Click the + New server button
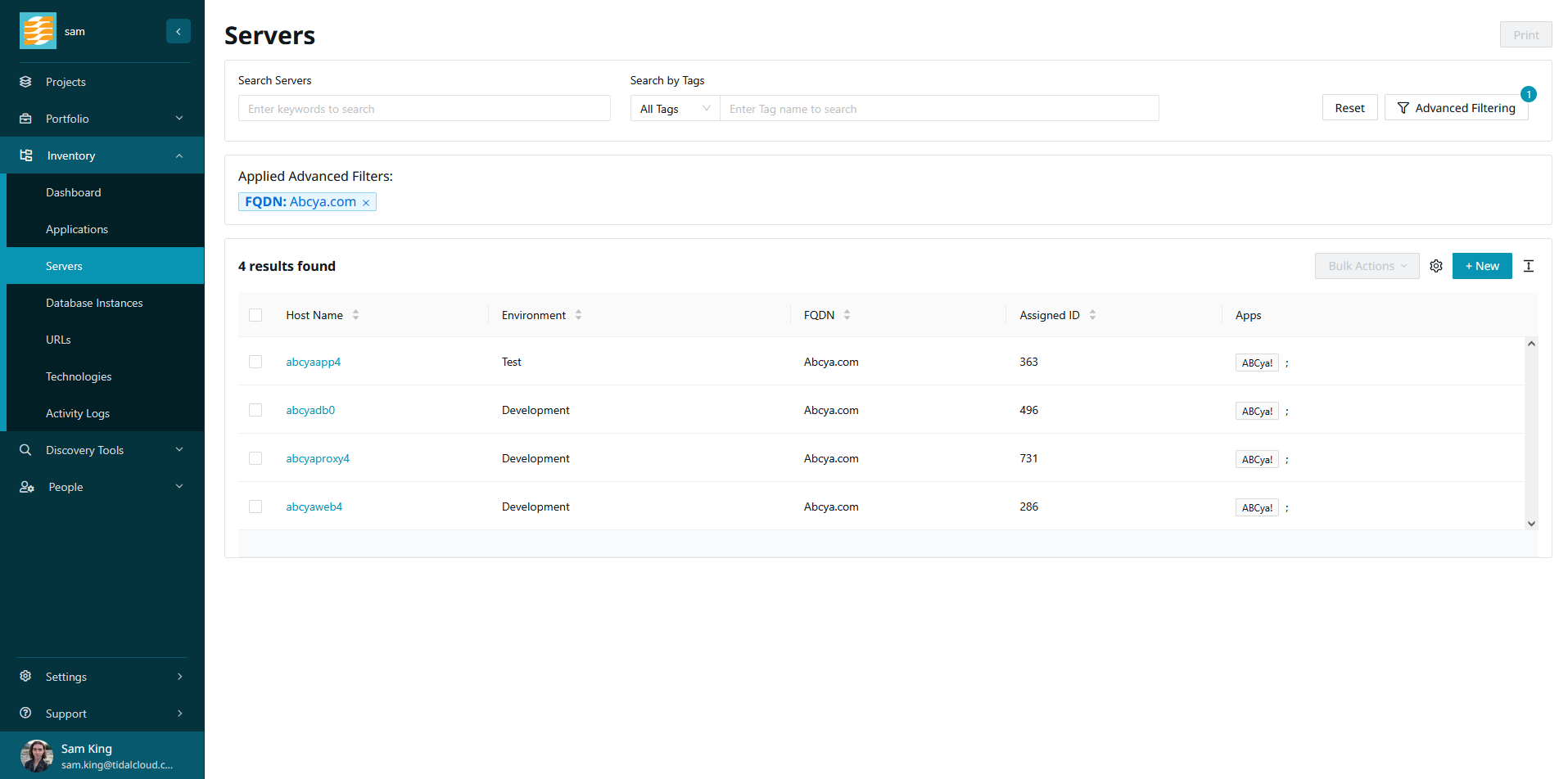 pos(1481,266)
